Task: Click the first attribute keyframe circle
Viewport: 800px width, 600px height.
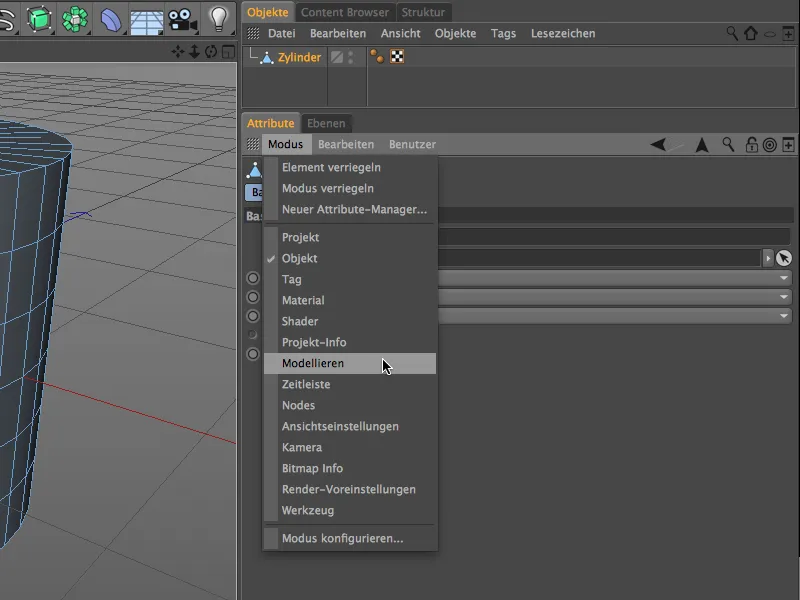Action: (x=253, y=278)
